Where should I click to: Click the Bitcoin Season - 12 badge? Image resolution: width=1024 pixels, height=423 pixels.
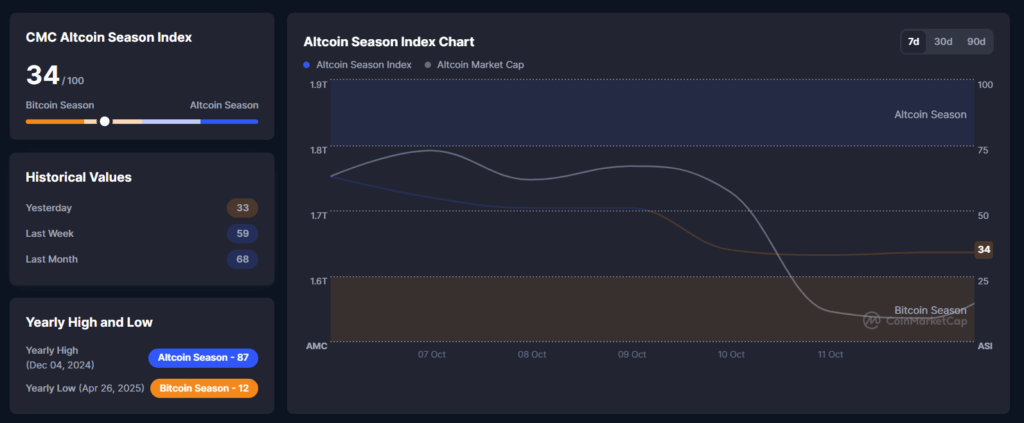[x=204, y=387]
